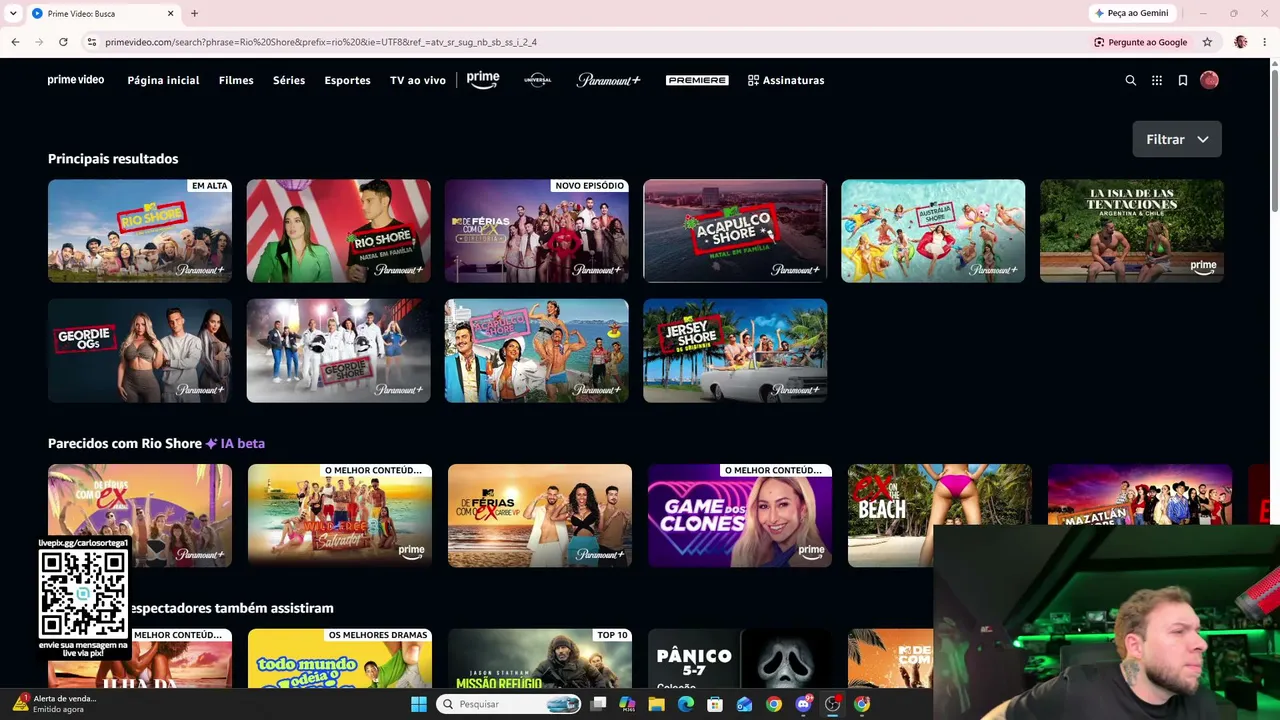The image size is (1280, 720).
Task: Open Rio Shore Natal em Família thumbnail
Action: pos(339,231)
